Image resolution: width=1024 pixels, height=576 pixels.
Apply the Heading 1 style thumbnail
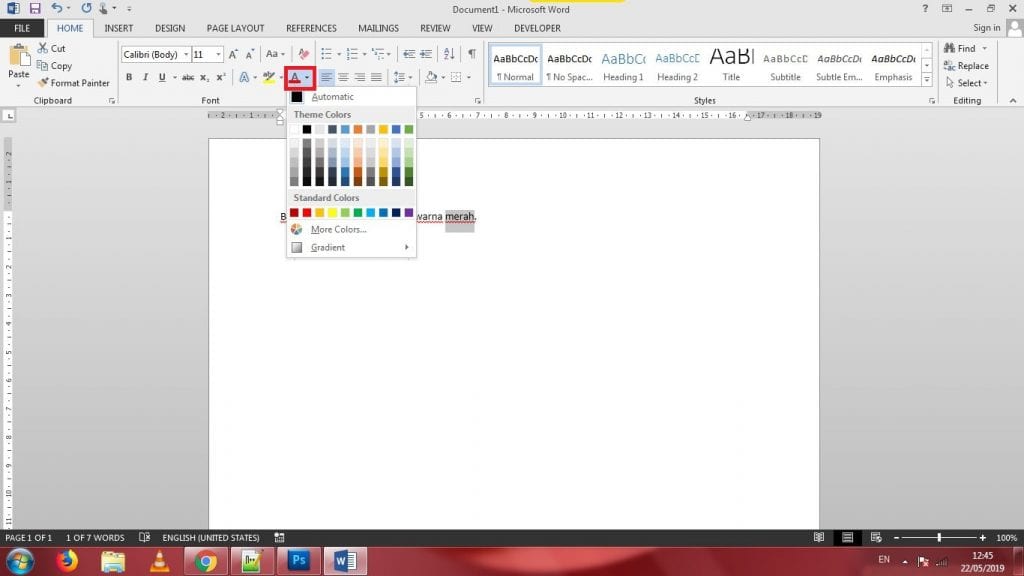[623, 66]
